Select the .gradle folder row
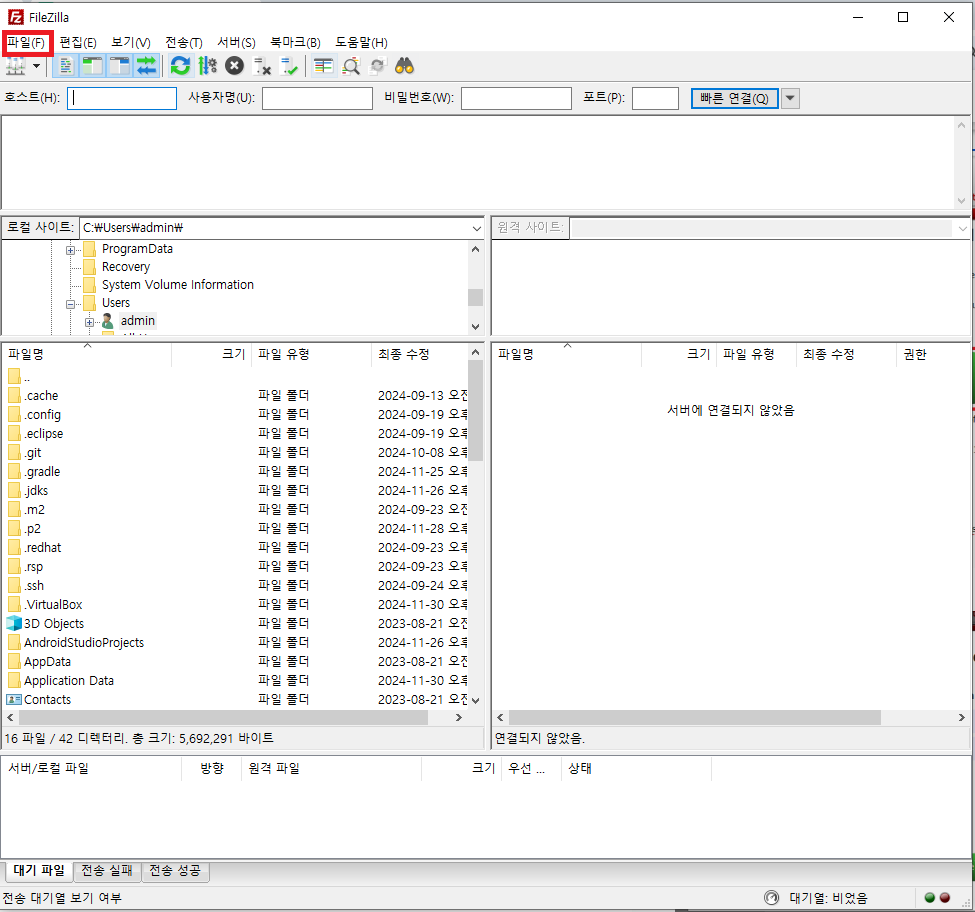975x912 pixels. click(x=236, y=472)
